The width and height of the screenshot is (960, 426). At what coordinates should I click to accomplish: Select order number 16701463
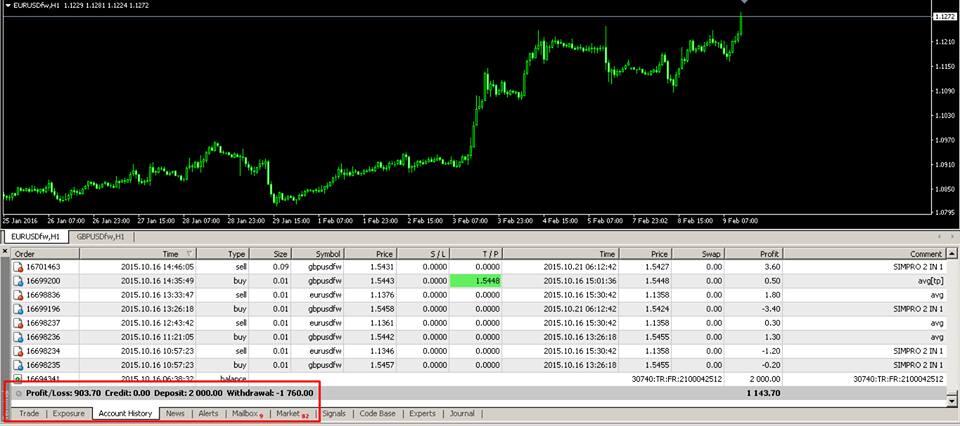click(x=43, y=267)
